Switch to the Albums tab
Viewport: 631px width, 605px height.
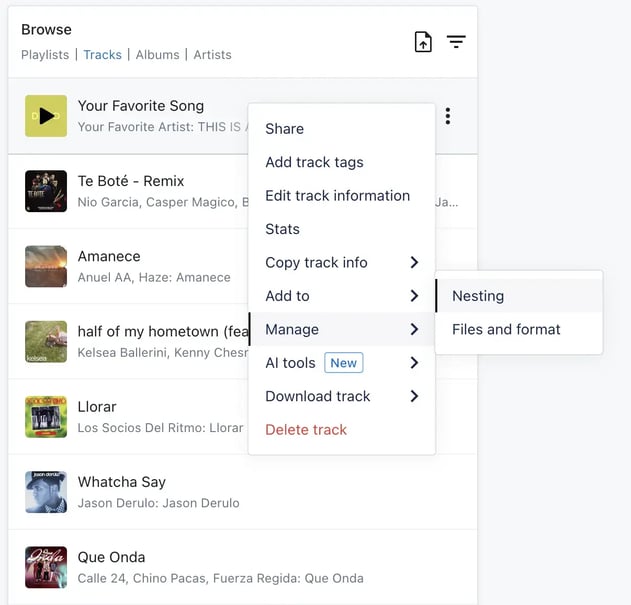[x=157, y=55]
